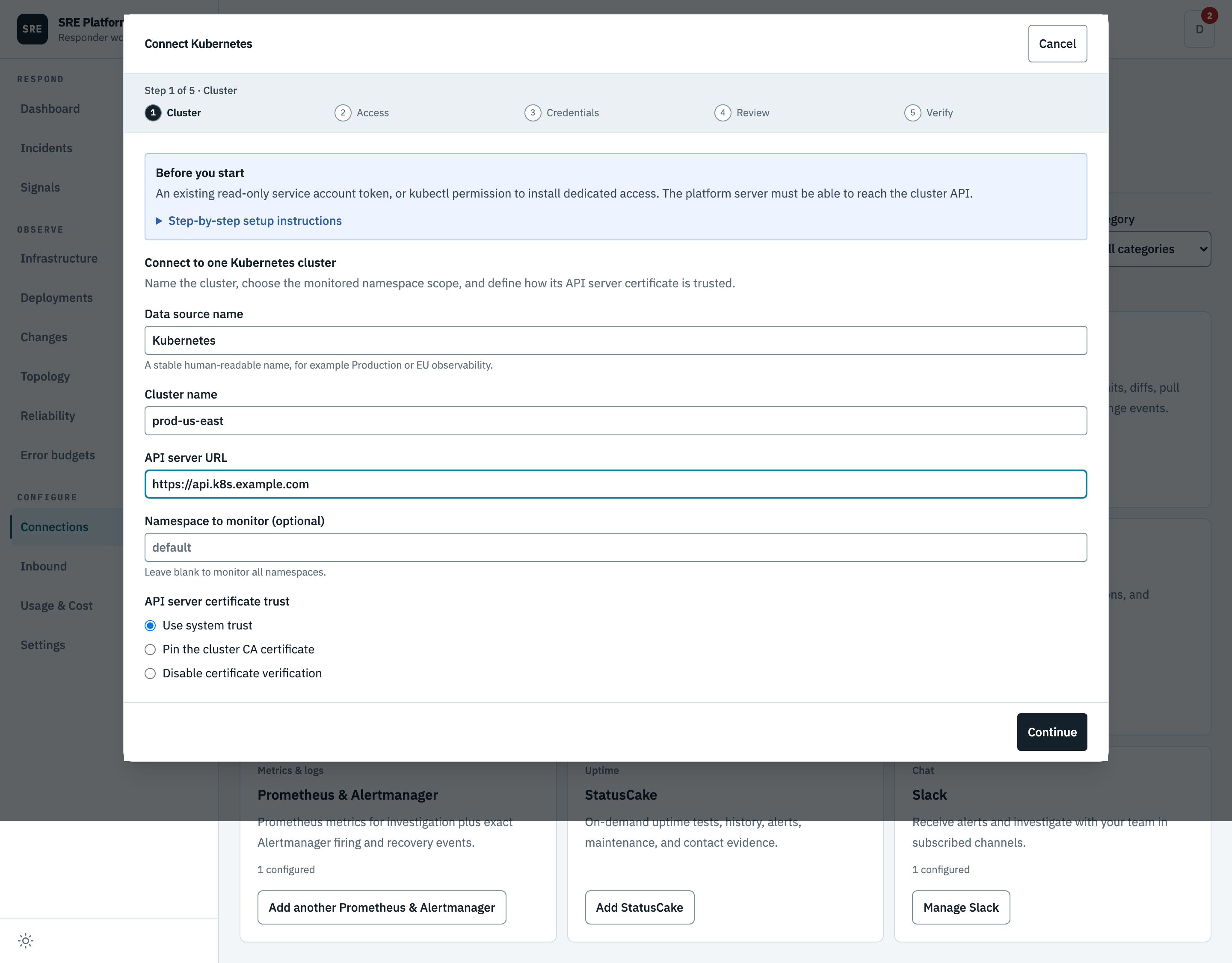Click Add another Prometheus & Alertmanager

tap(381, 907)
